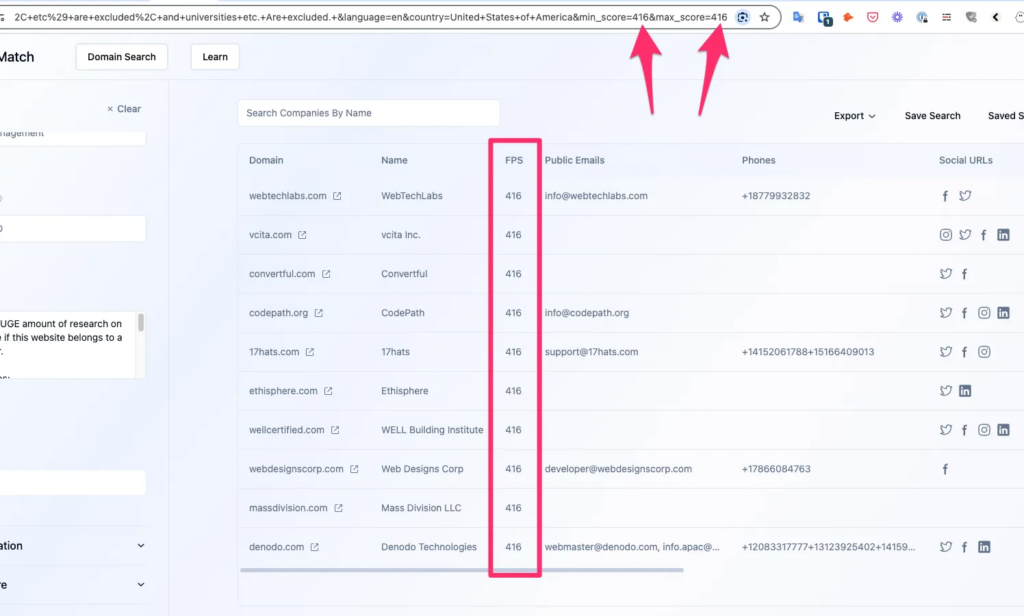The width and height of the screenshot is (1024, 616).
Task: Click the Instagram icon in the 17hats row
Action: click(x=984, y=352)
